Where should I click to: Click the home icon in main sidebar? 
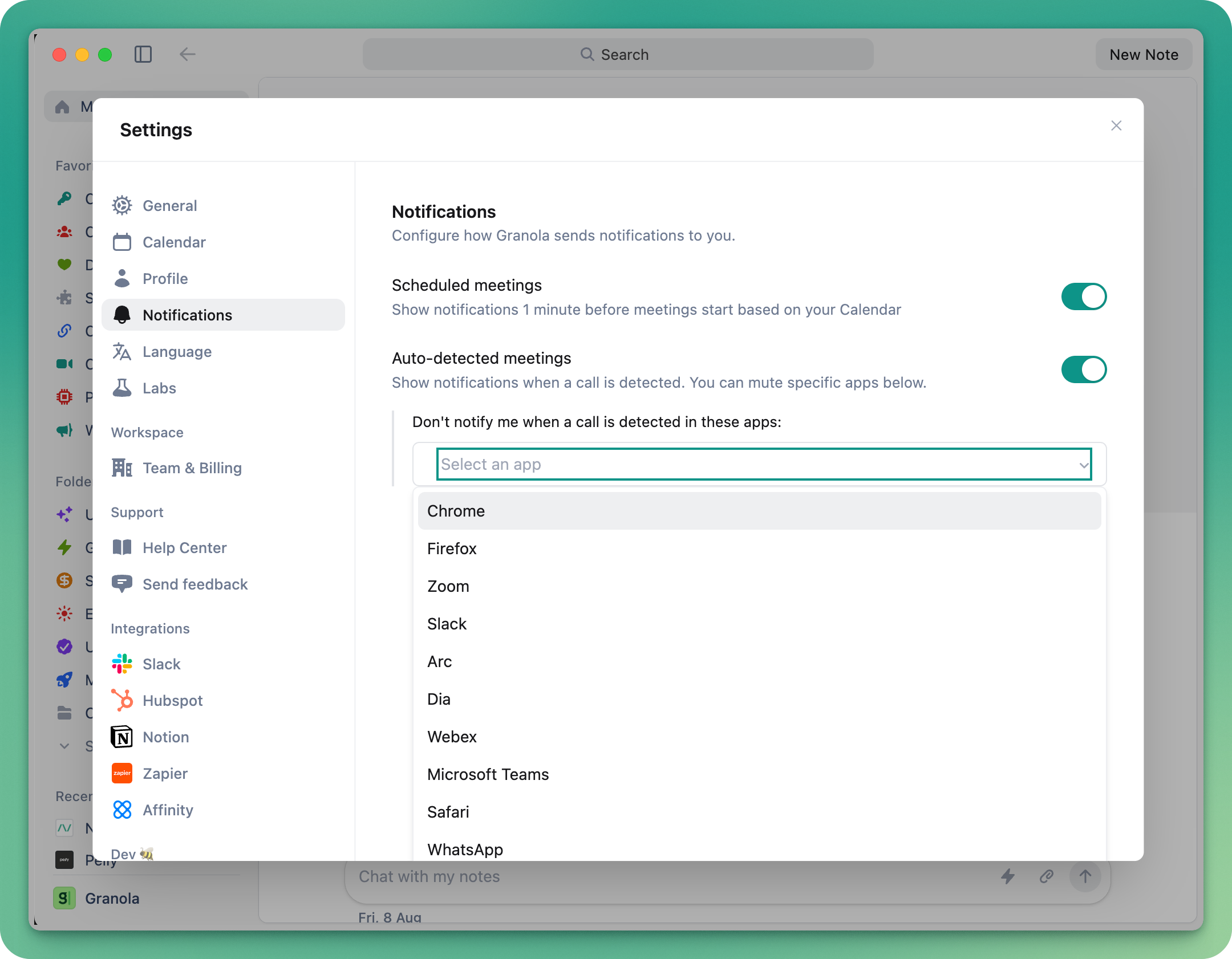pos(62,107)
